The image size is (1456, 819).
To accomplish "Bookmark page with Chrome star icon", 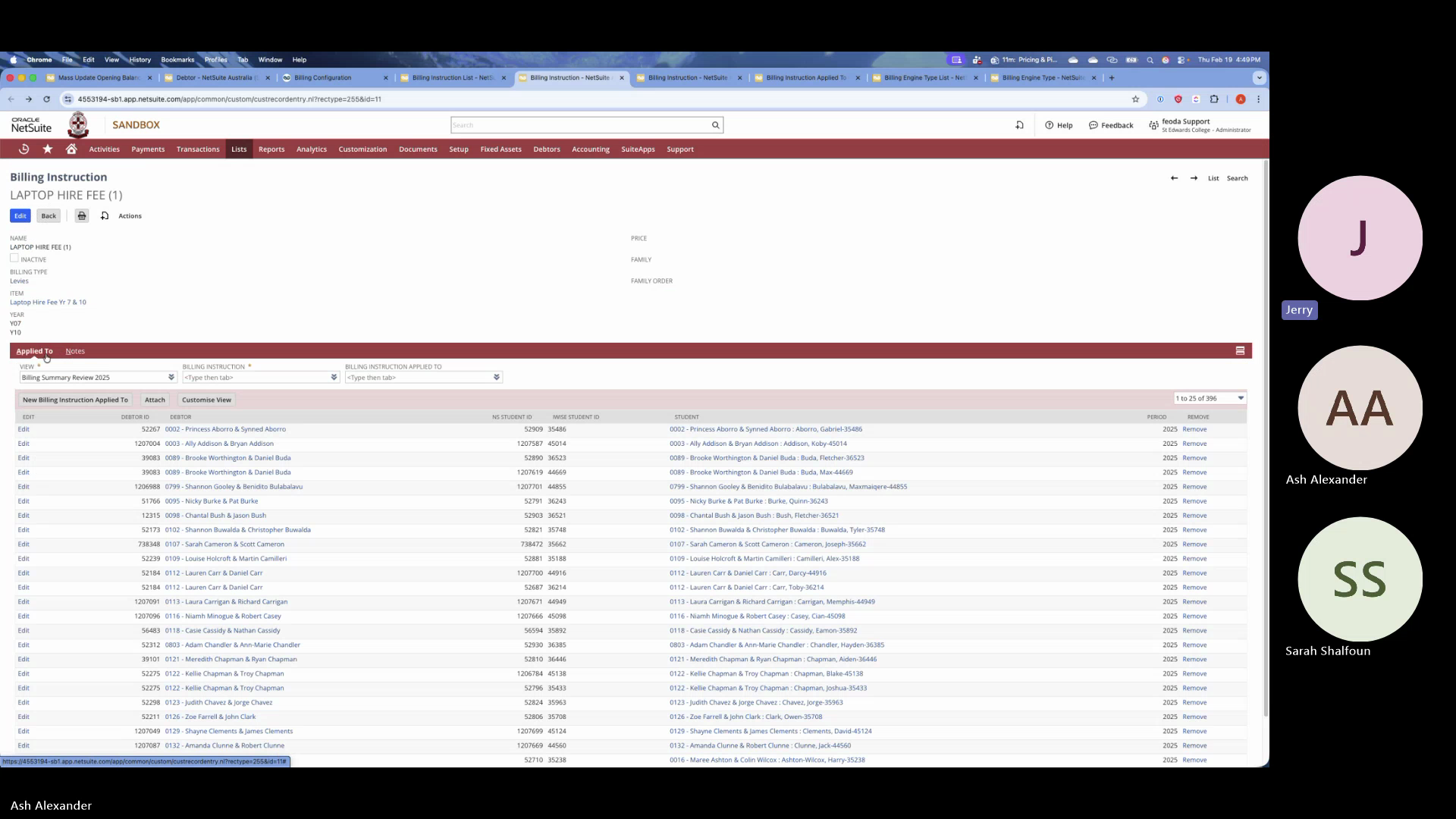I will (x=1135, y=99).
